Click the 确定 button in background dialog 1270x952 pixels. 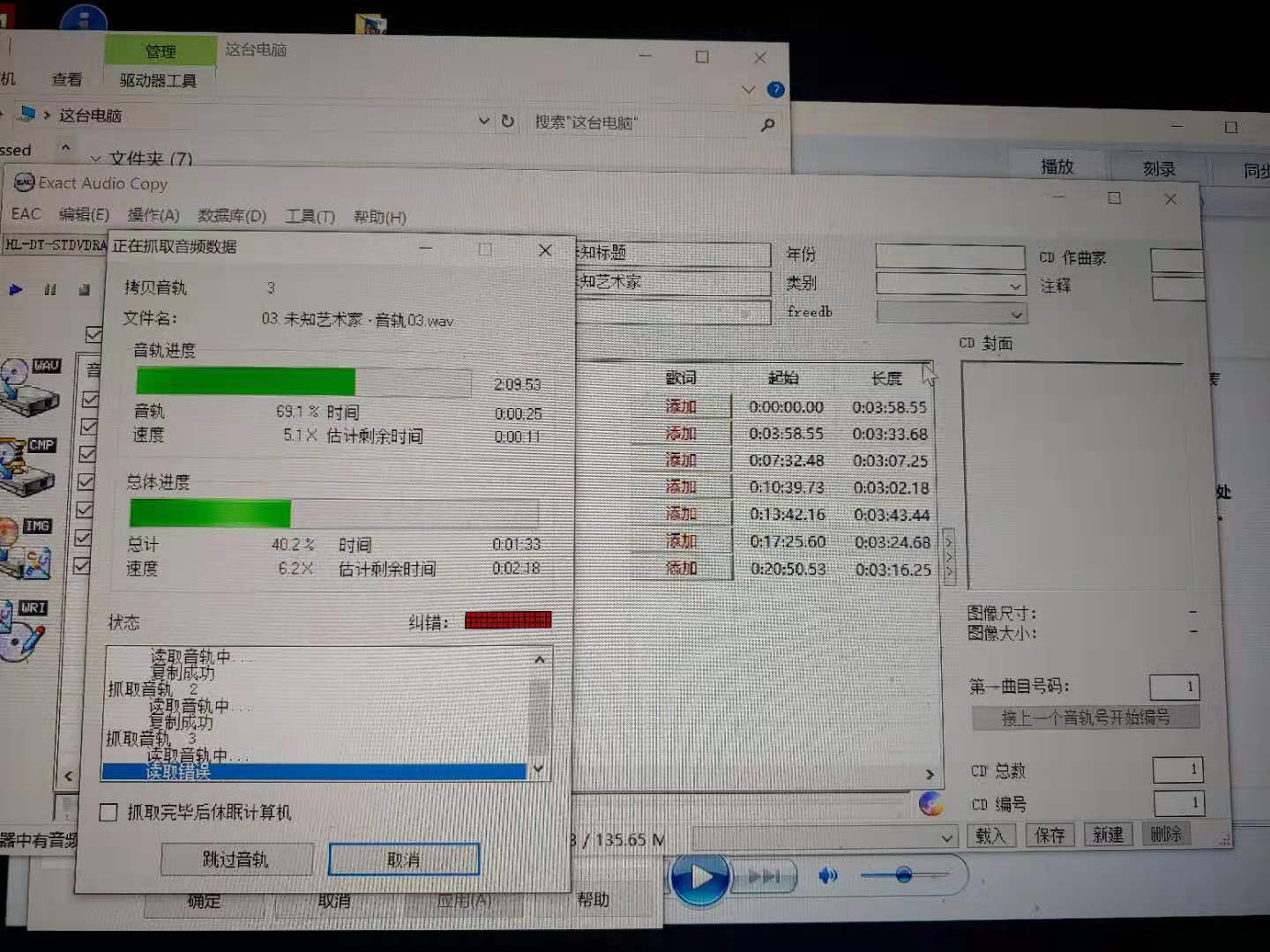click(x=205, y=901)
